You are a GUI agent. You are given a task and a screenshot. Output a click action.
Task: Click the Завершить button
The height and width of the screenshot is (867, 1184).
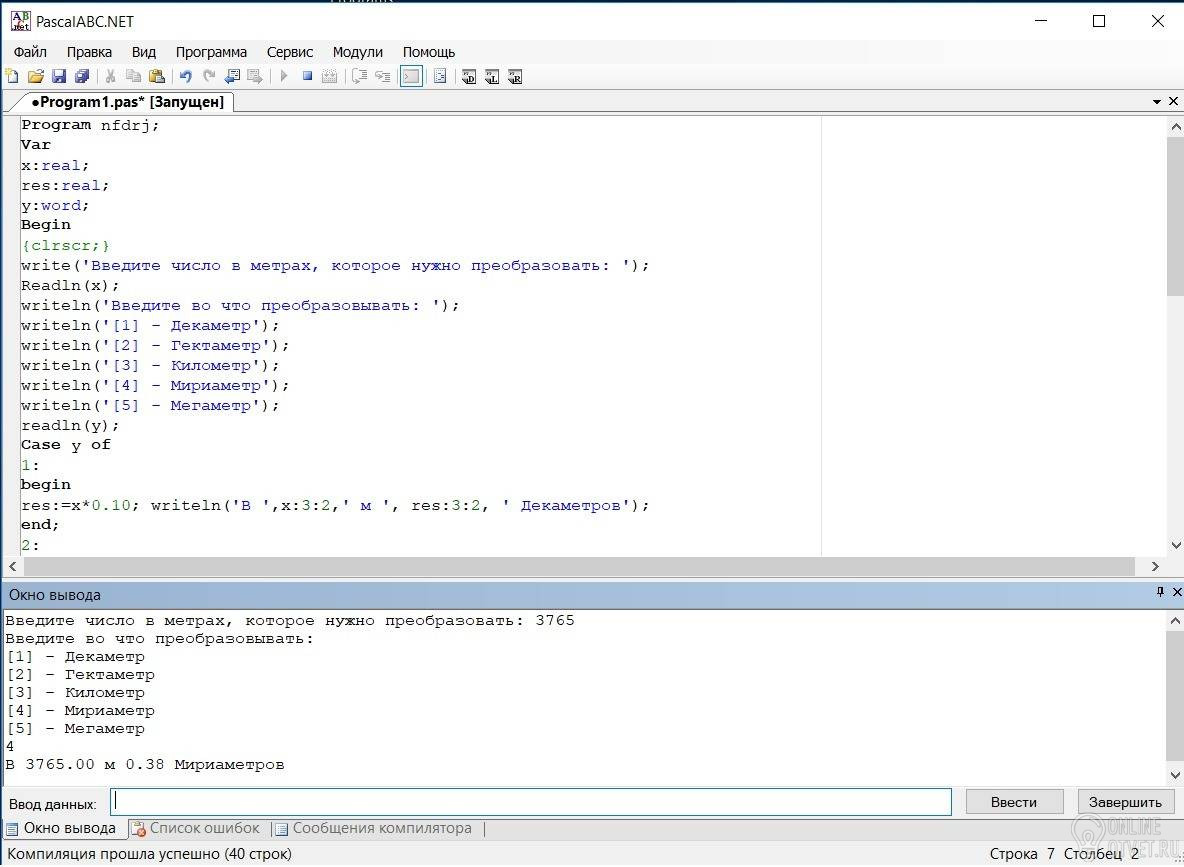[x=1125, y=802]
